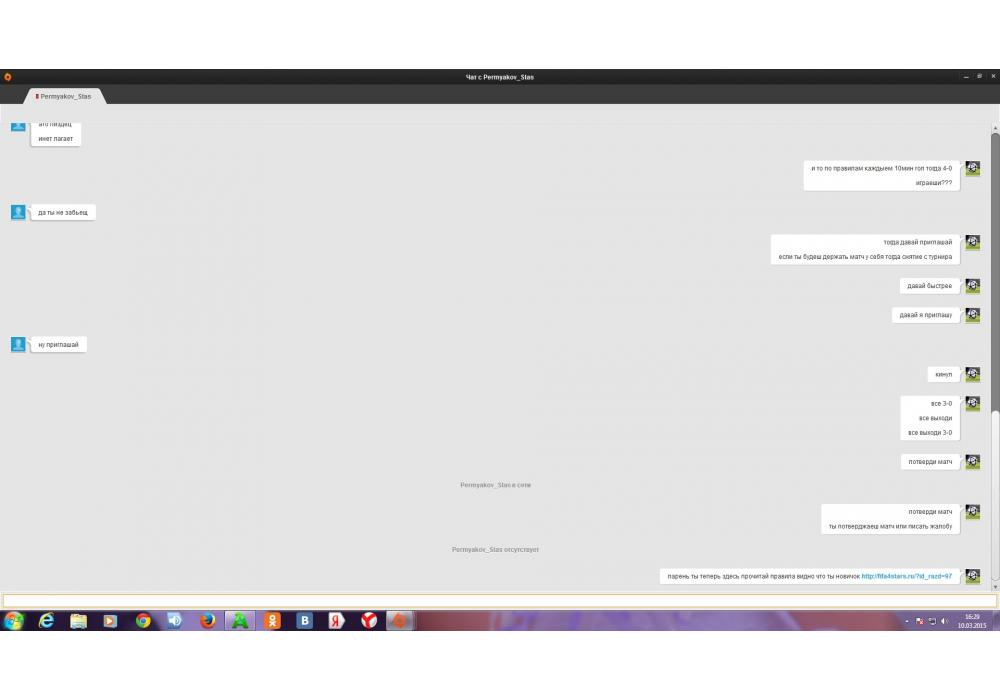The image size is (1000, 700).
Task: Open the VKontakte taskbar icon
Action: 305,620
